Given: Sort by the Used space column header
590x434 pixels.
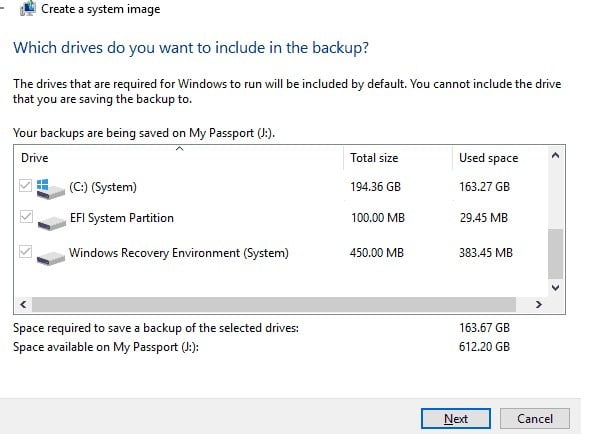Looking at the screenshot, I should tap(500, 158).
